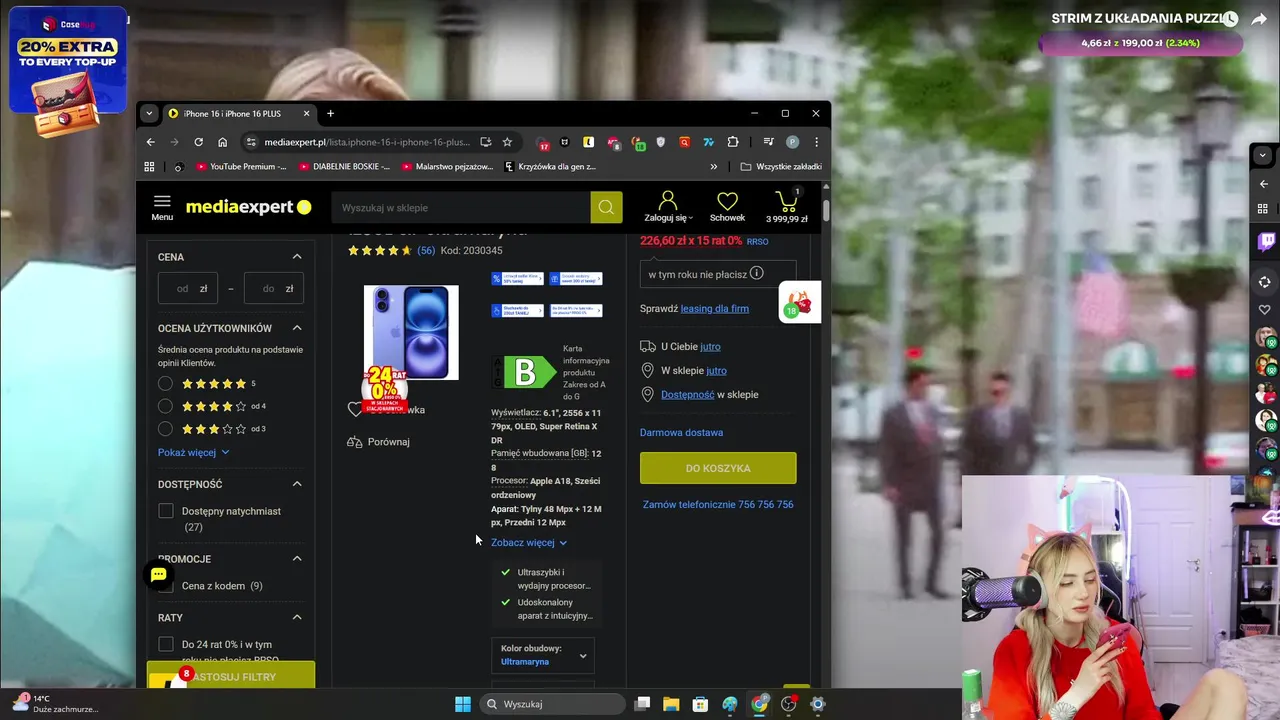Open Chrome apps grid in bookmarks bar
The width and height of the screenshot is (1280, 720).
pyautogui.click(x=150, y=167)
